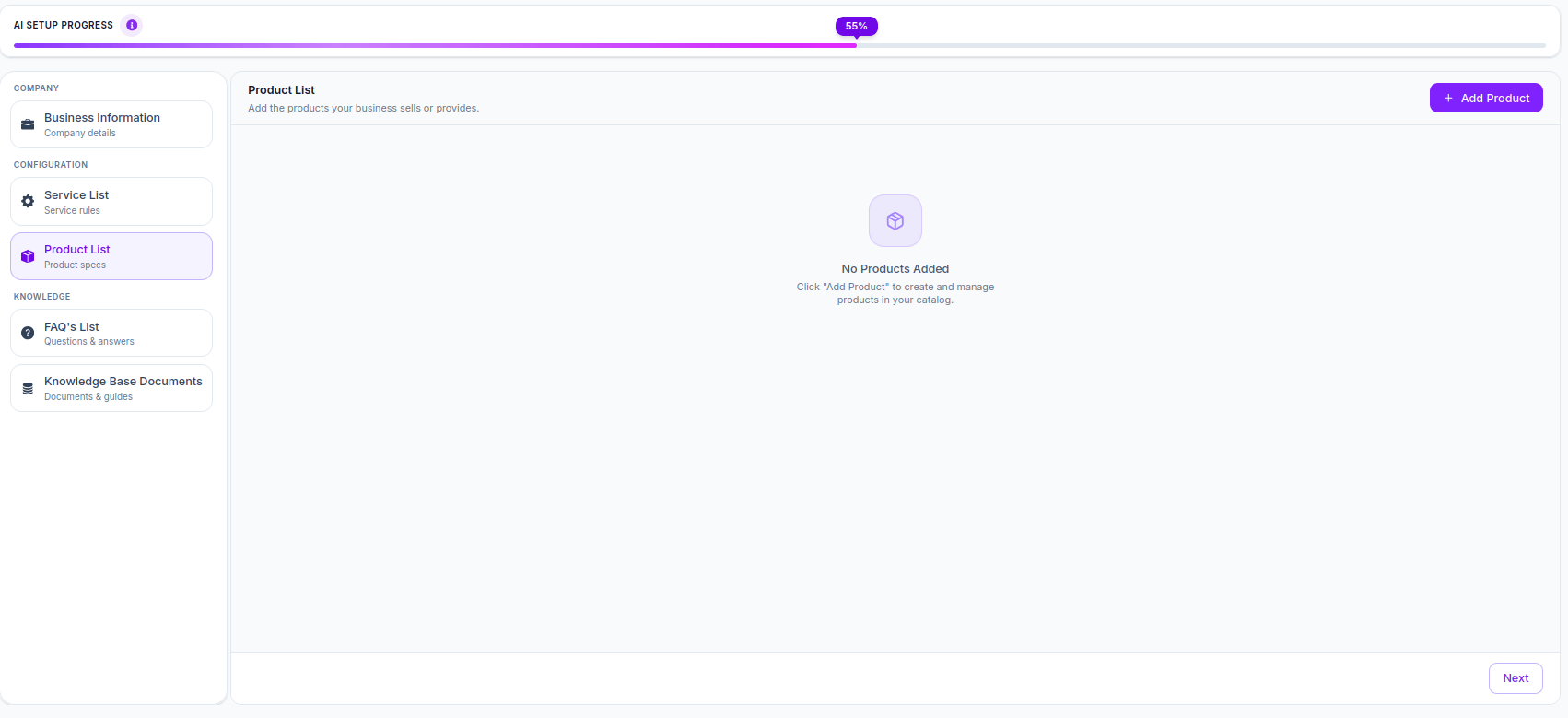Click the Service List gear icon

(28, 201)
